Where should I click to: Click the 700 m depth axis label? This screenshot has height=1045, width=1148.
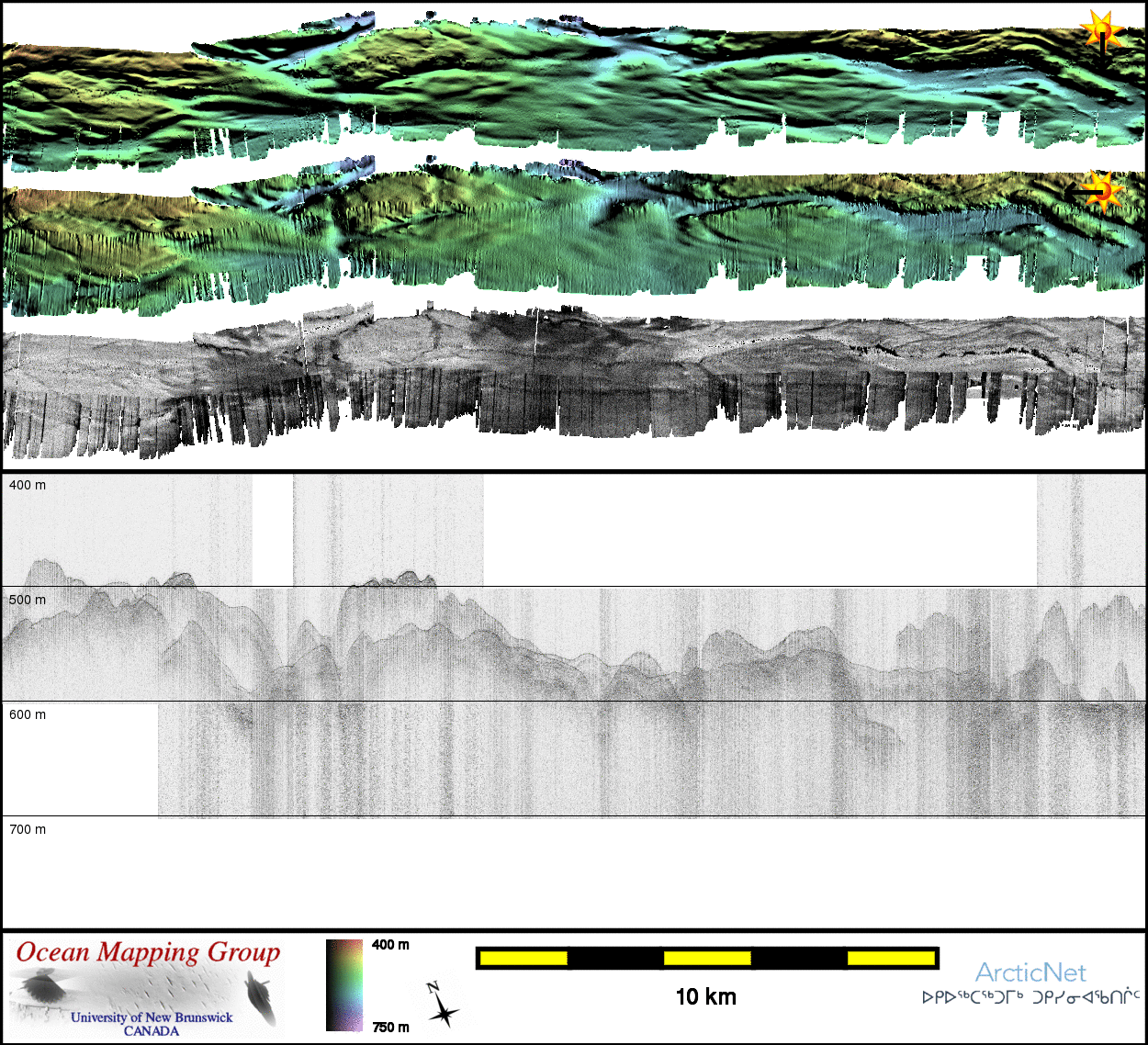pos(28,829)
